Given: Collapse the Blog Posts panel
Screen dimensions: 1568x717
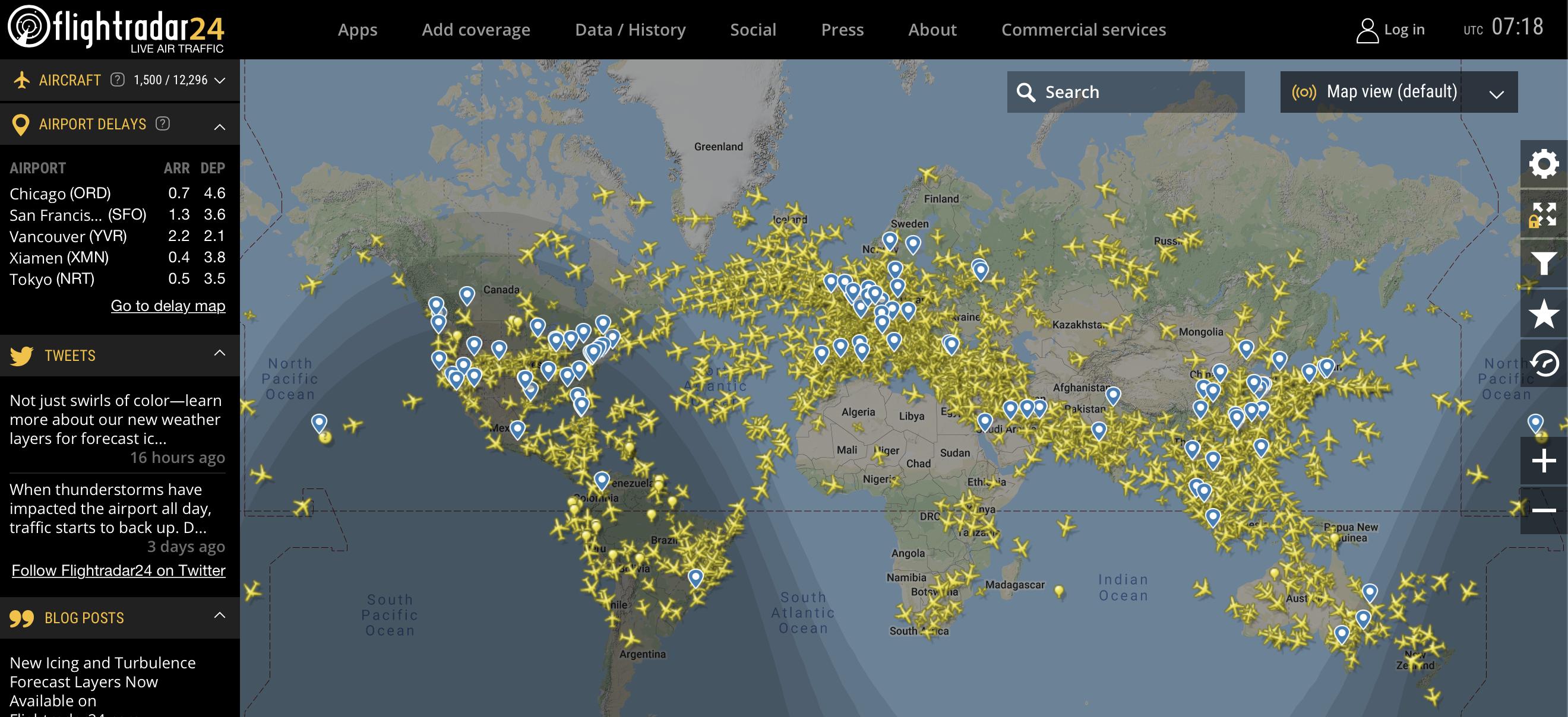Looking at the screenshot, I should (x=220, y=616).
